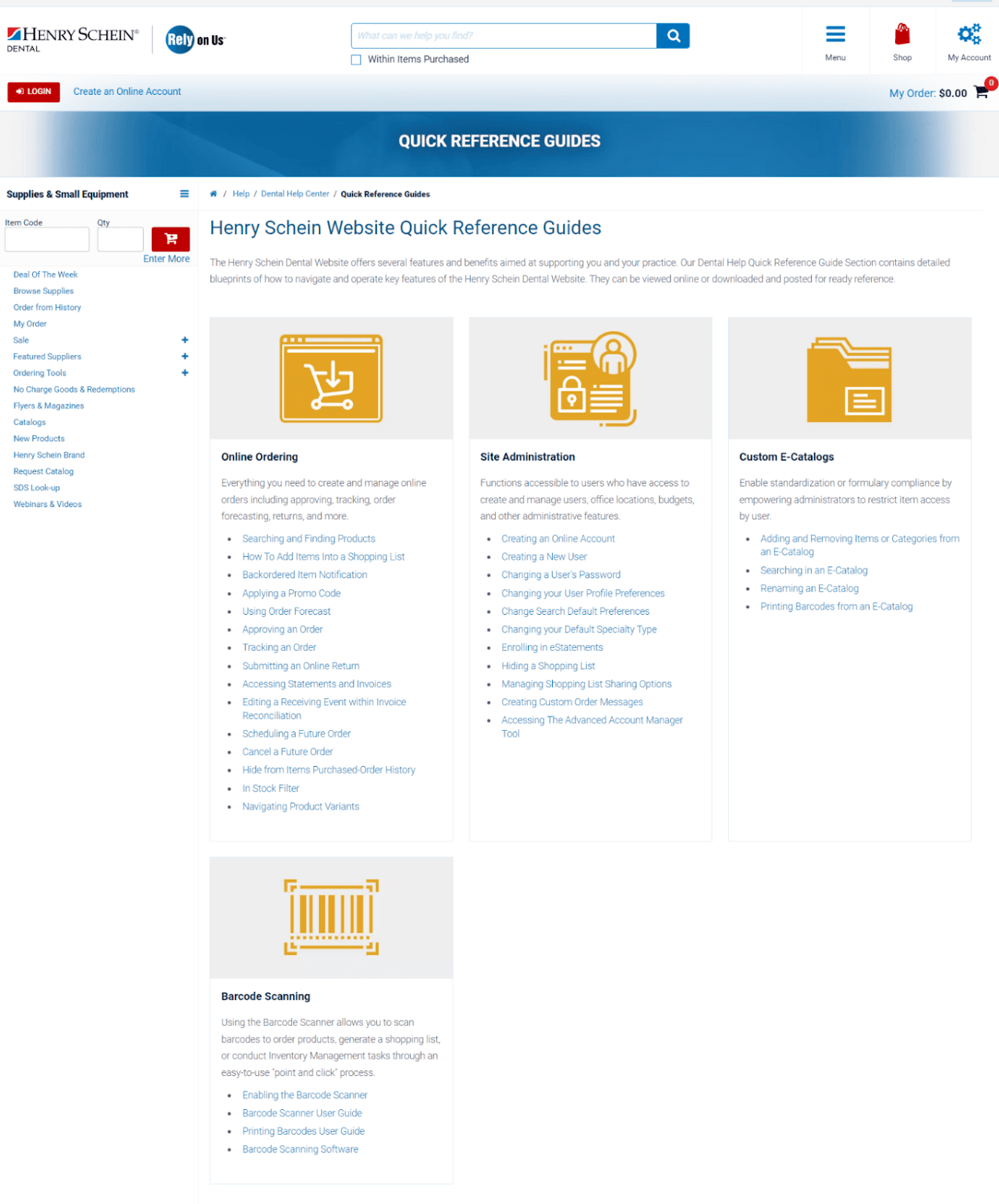
Task: Open How To Add Items Into a Shopping List
Action: coord(323,557)
